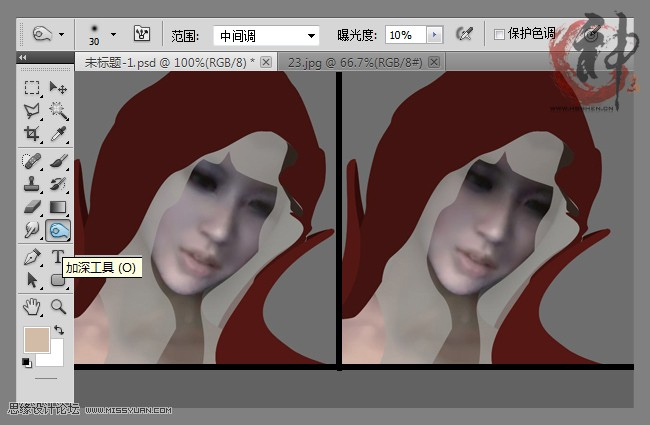Select the Zoom tool

pos(58,307)
